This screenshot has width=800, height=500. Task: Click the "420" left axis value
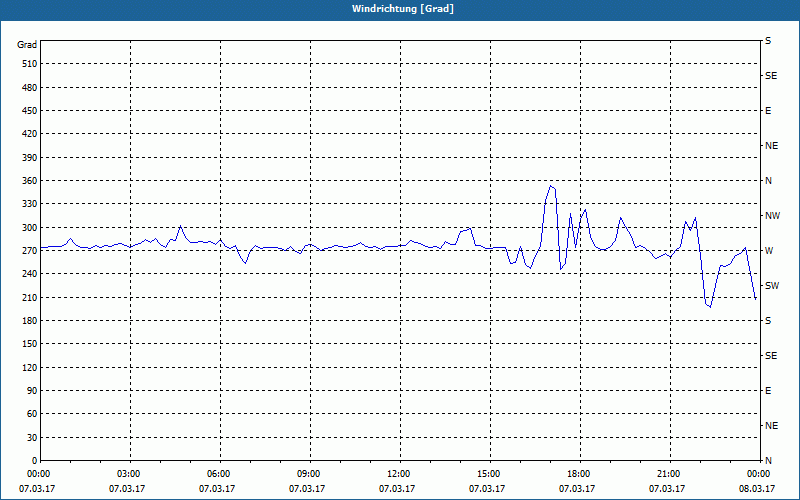tap(30, 134)
